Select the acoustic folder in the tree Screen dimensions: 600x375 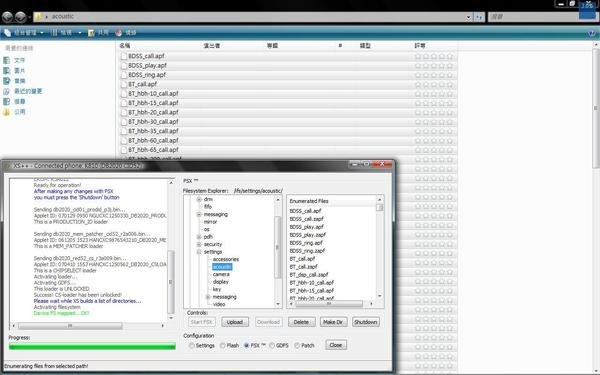point(222,267)
